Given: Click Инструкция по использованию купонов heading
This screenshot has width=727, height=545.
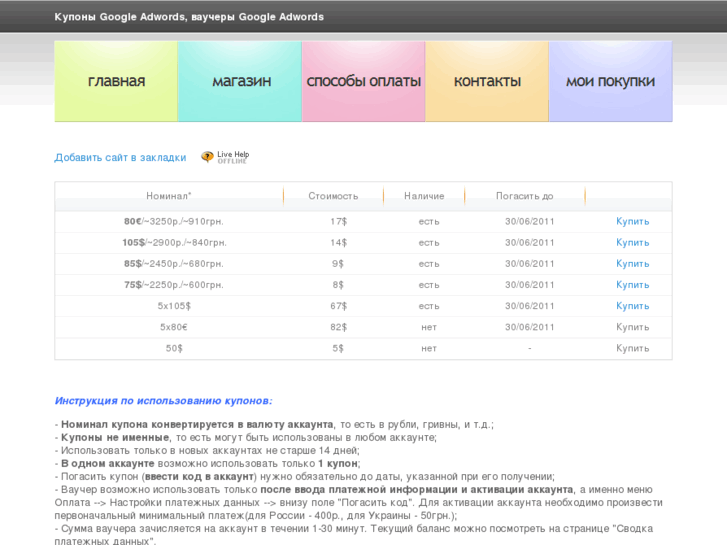Looking at the screenshot, I should pyautogui.click(x=163, y=401).
